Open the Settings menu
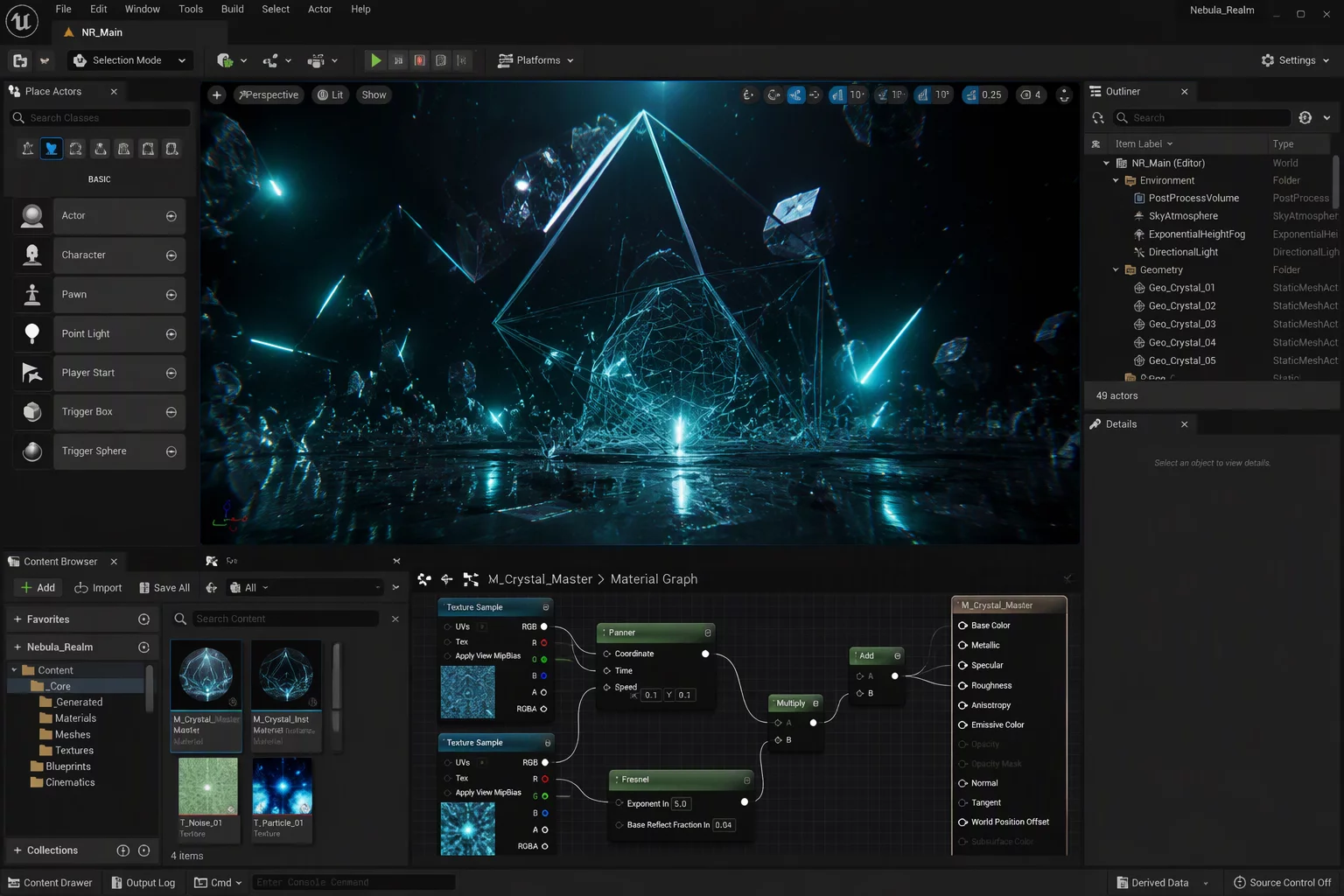This screenshot has height=896, width=1344. [x=1295, y=60]
